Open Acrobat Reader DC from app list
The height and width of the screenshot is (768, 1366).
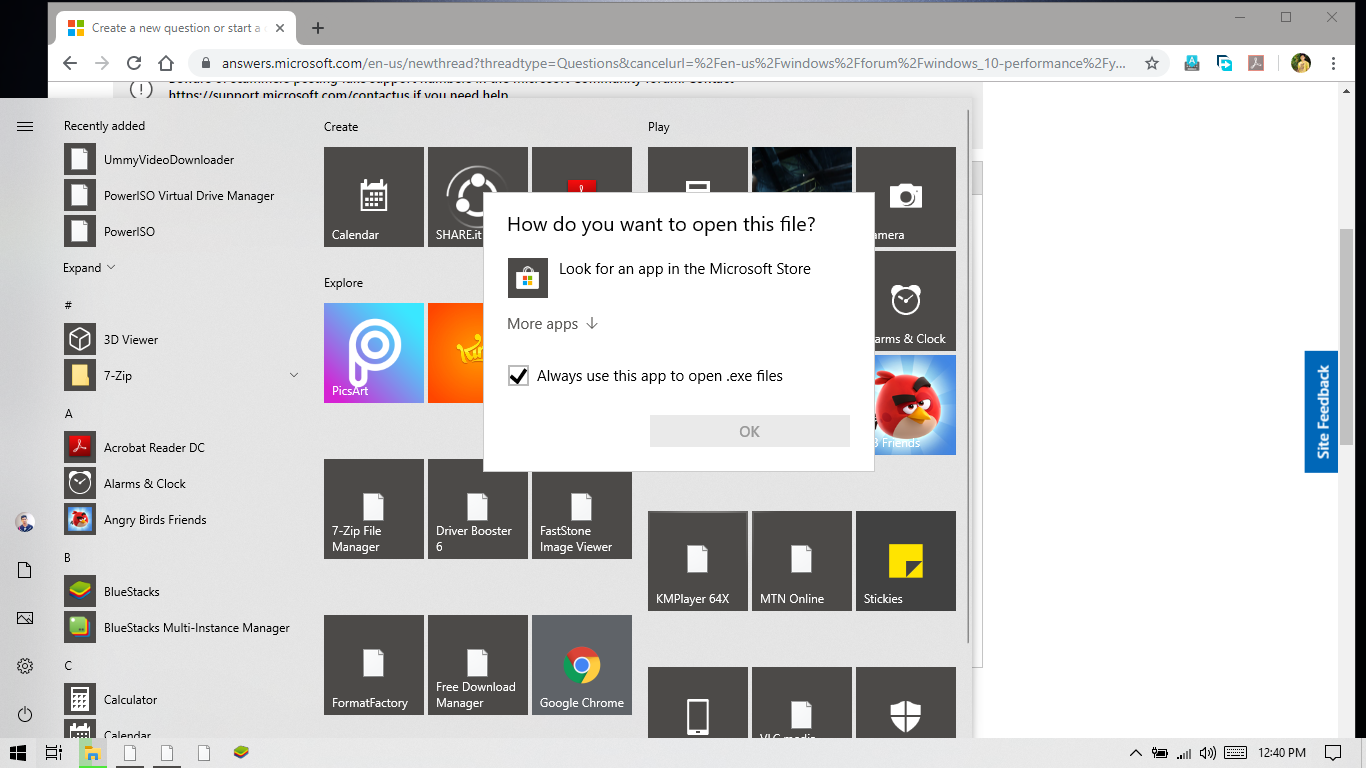(x=180, y=448)
